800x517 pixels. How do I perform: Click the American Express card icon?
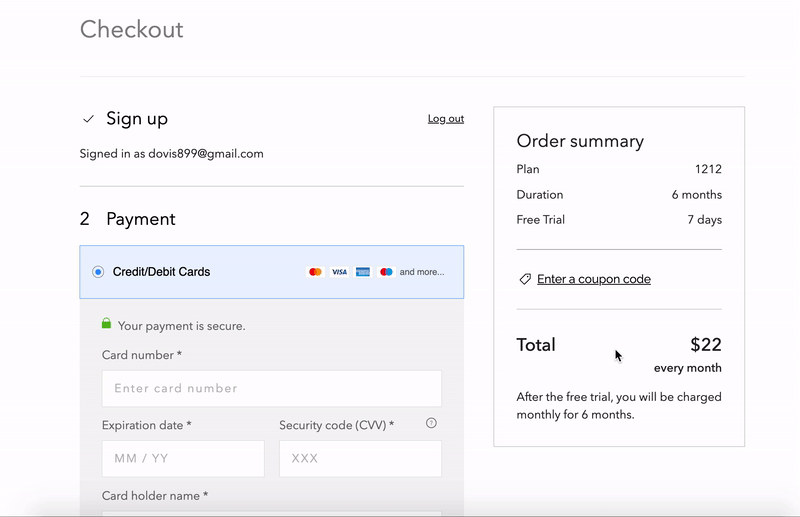(363, 272)
